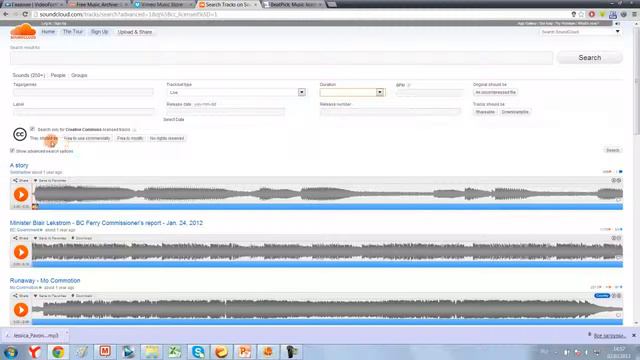Click Select Date under Release date

(x=173, y=120)
